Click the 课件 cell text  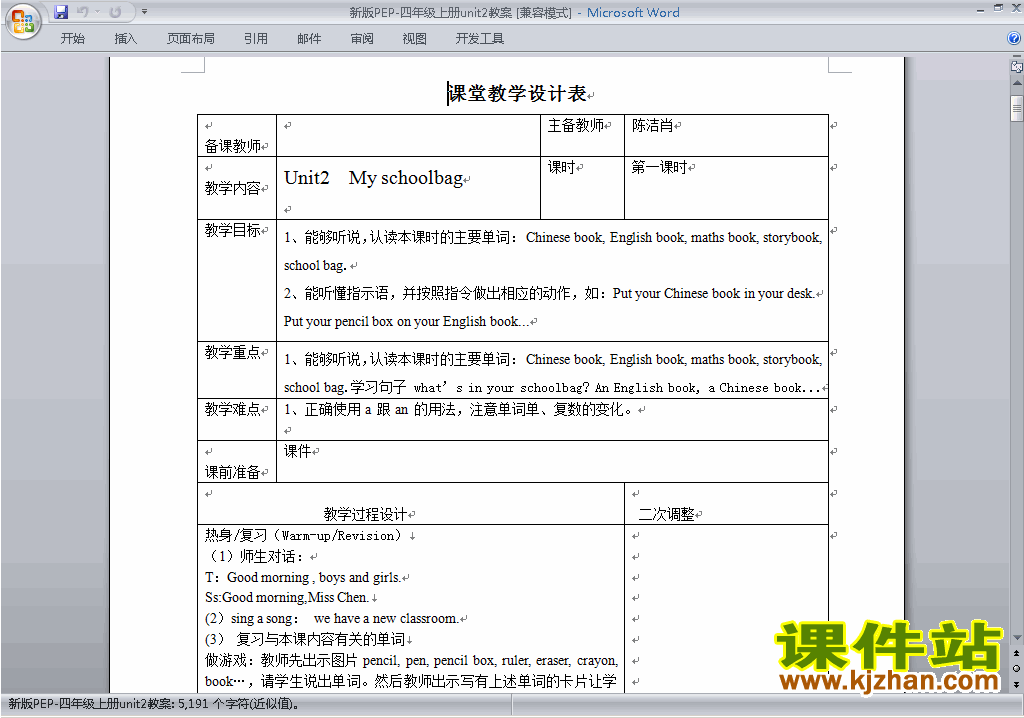tap(298, 451)
